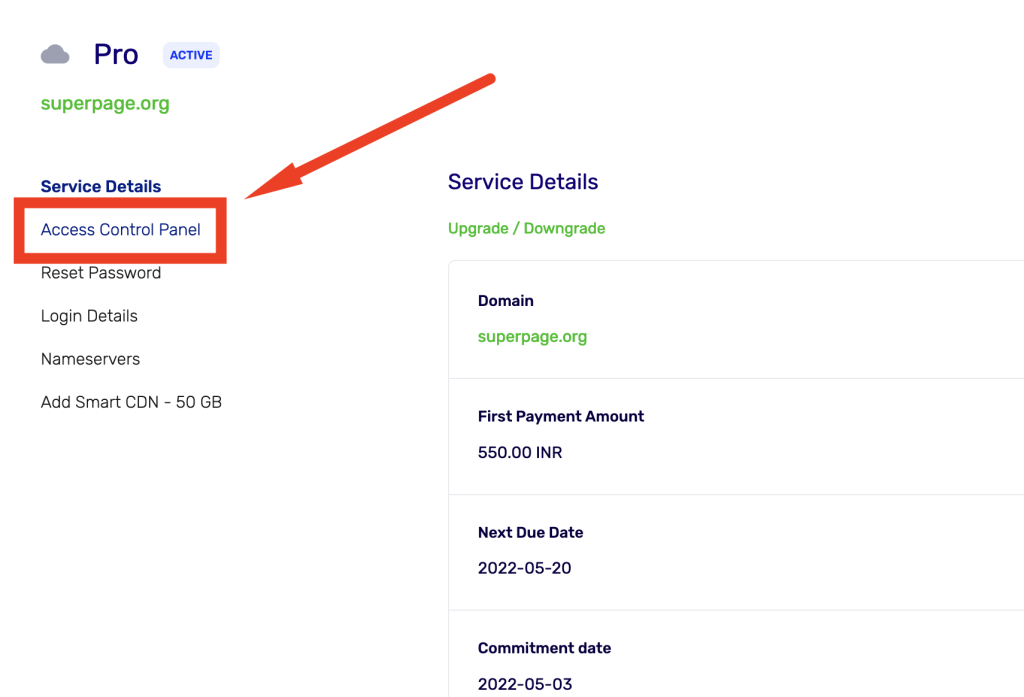Click the Pro plan title

coord(116,54)
